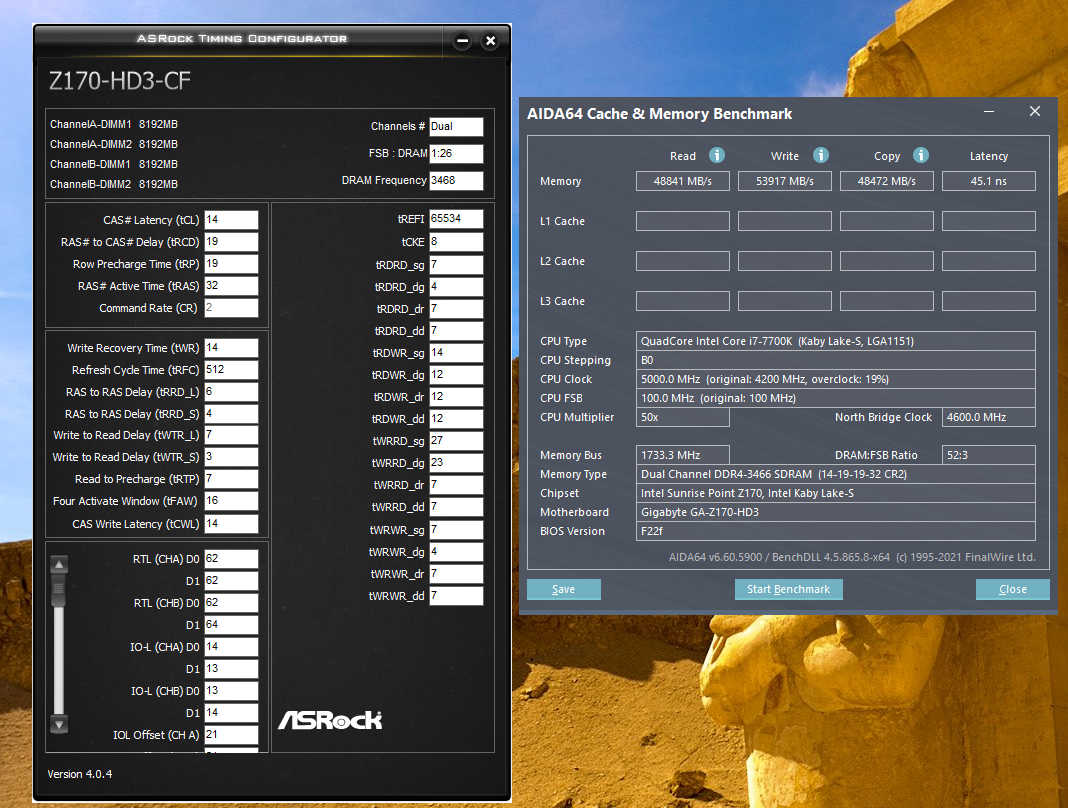Screen dimensions: 1068x808
Task: Select the tWRRD_dg field showing 23
Action: pyautogui.click(x=456, y=463)
